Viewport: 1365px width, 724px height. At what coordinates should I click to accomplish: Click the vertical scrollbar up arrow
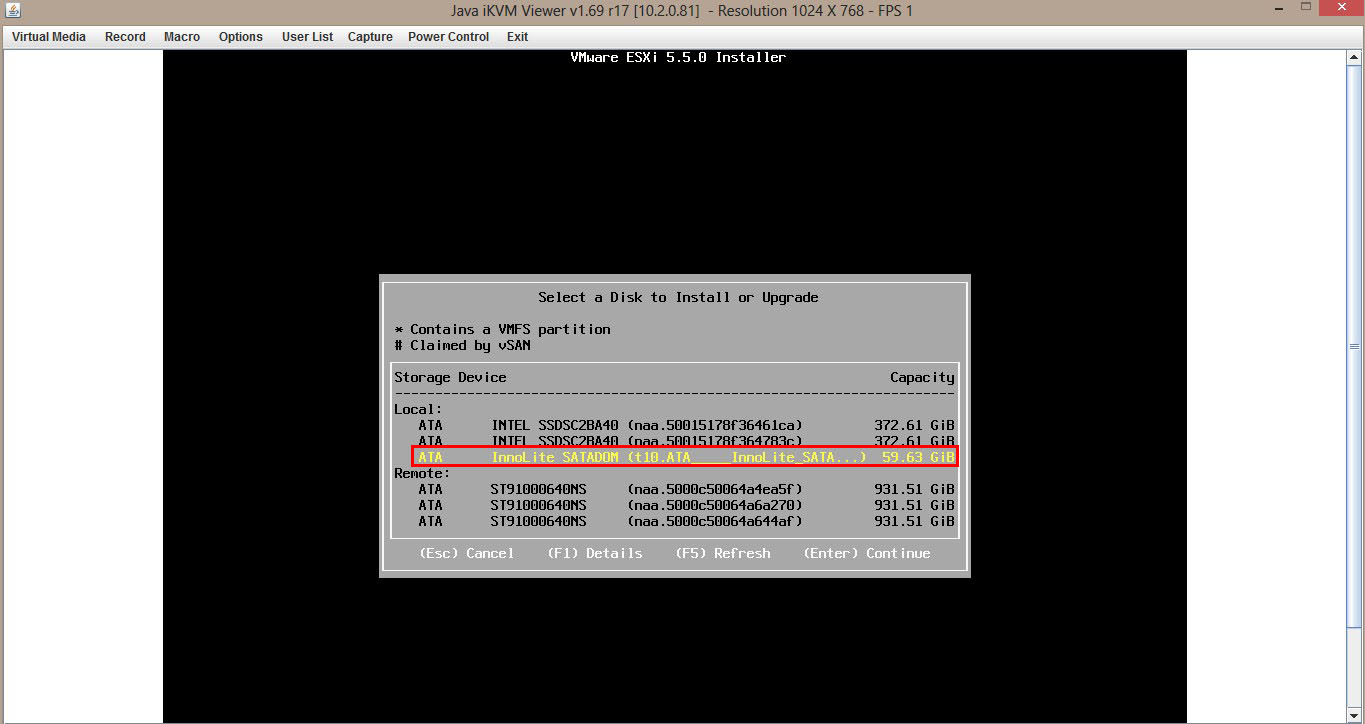pyautogui.click(x=1355, y=57)
